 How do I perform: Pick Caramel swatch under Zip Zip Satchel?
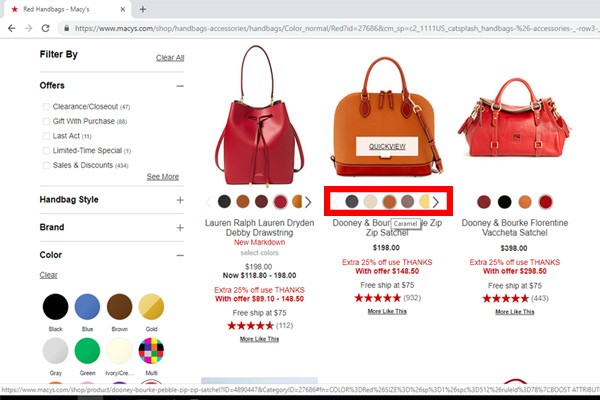(389, 201)
